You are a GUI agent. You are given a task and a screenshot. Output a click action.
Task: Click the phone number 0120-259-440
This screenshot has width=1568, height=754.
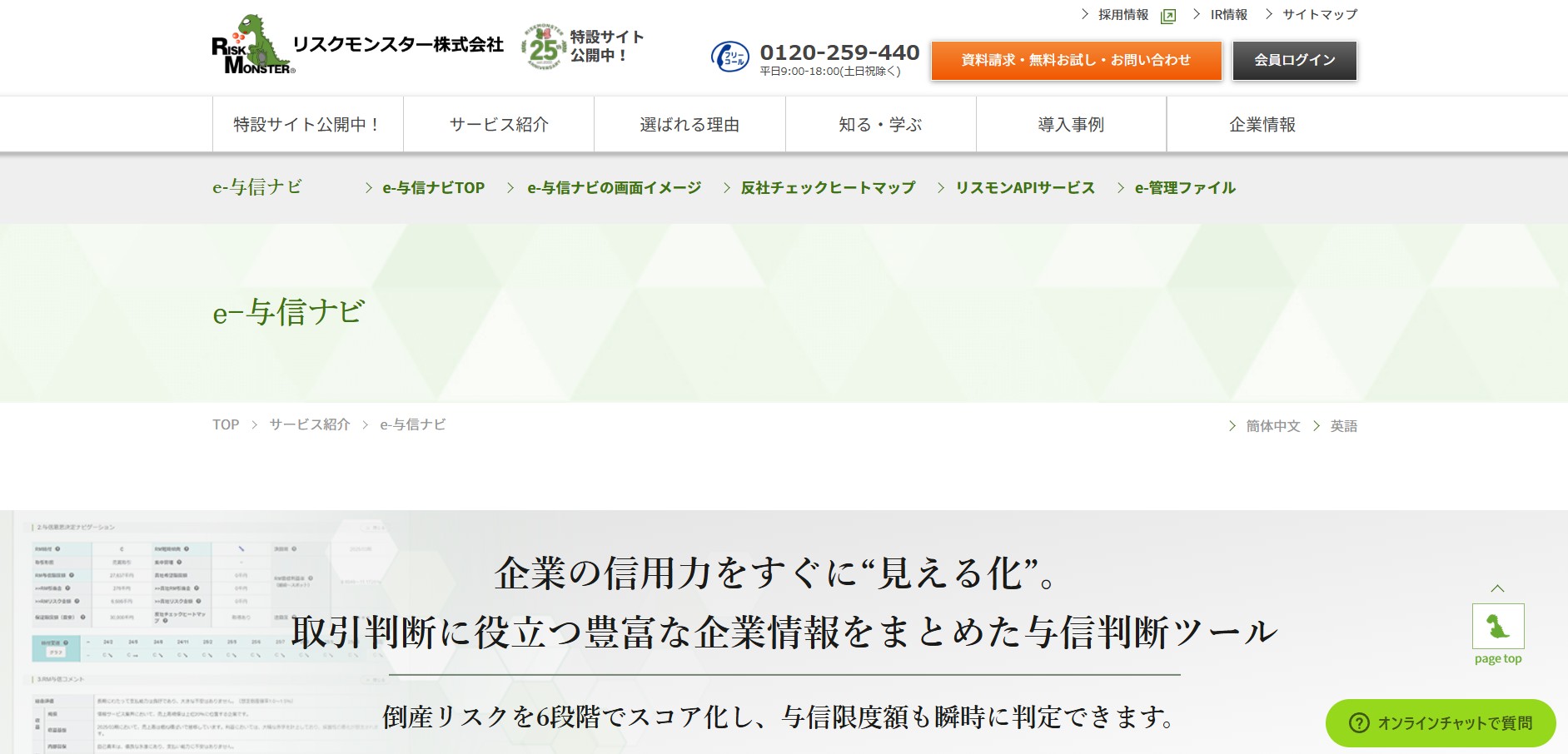pos(839,52)
